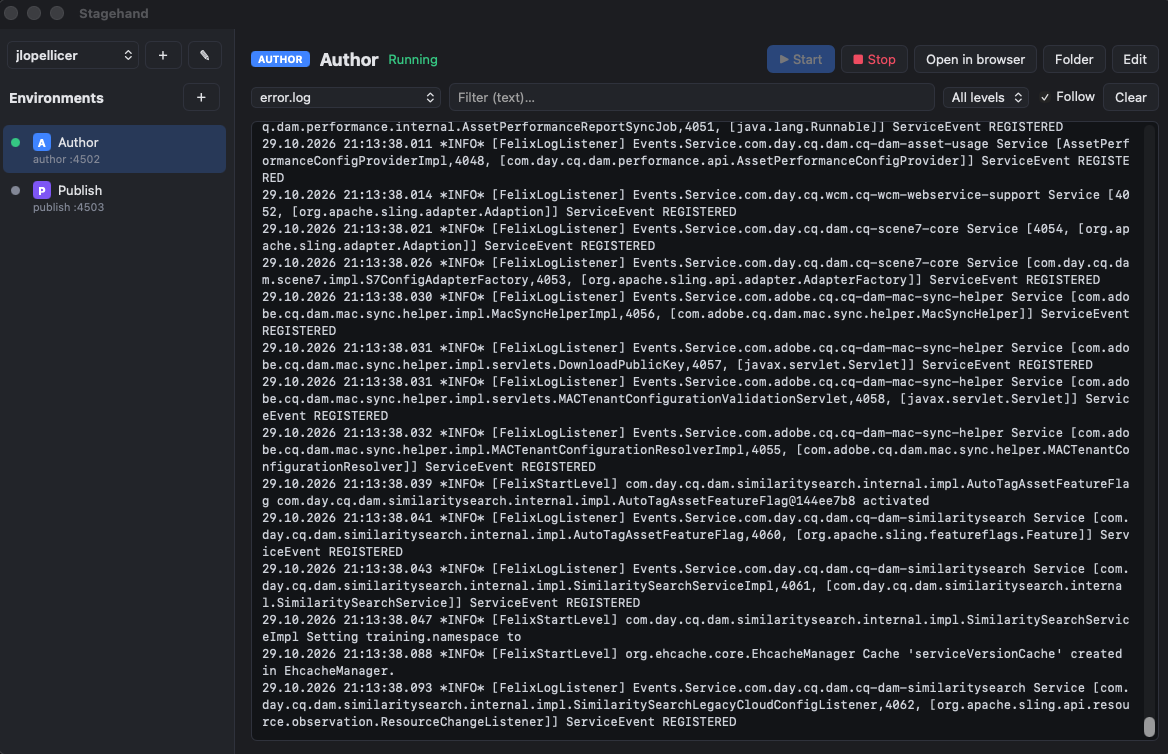Click Open in browser
This screenshot has width=1168, height=754.
(975, 60)
